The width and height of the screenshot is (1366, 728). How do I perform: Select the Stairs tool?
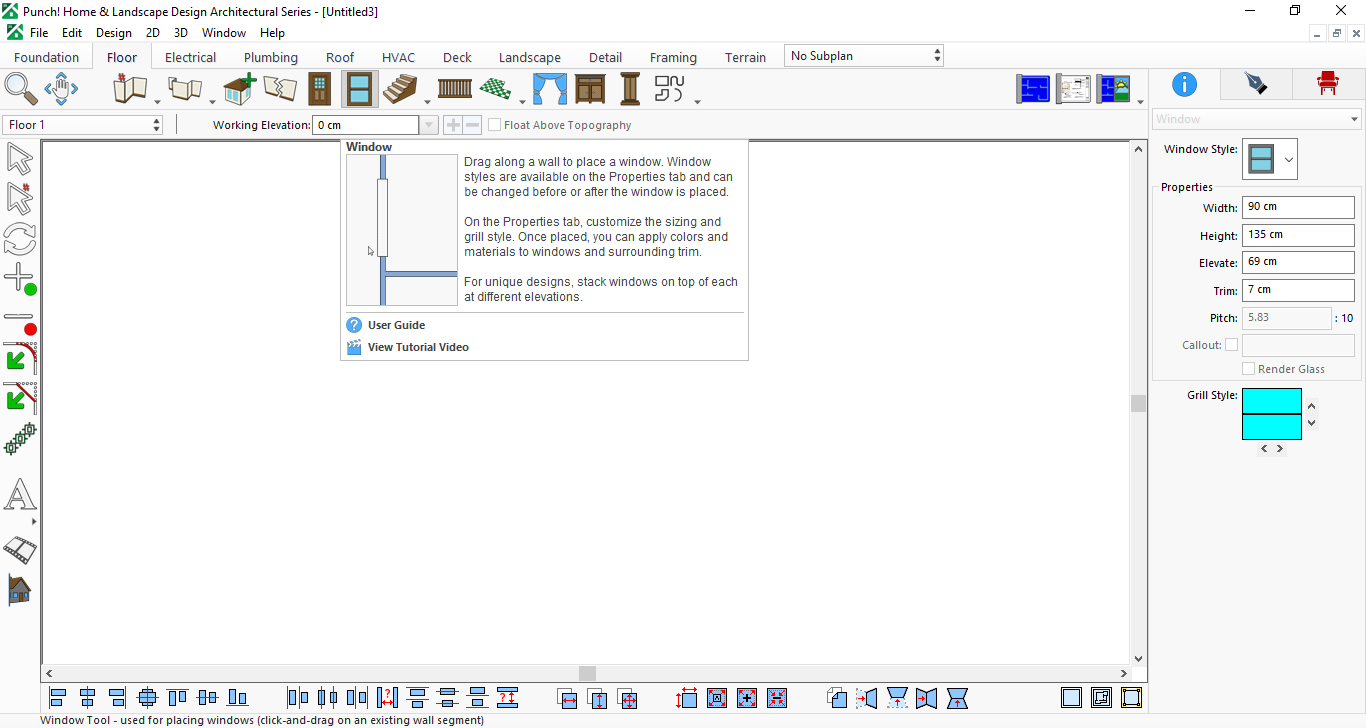400,89
